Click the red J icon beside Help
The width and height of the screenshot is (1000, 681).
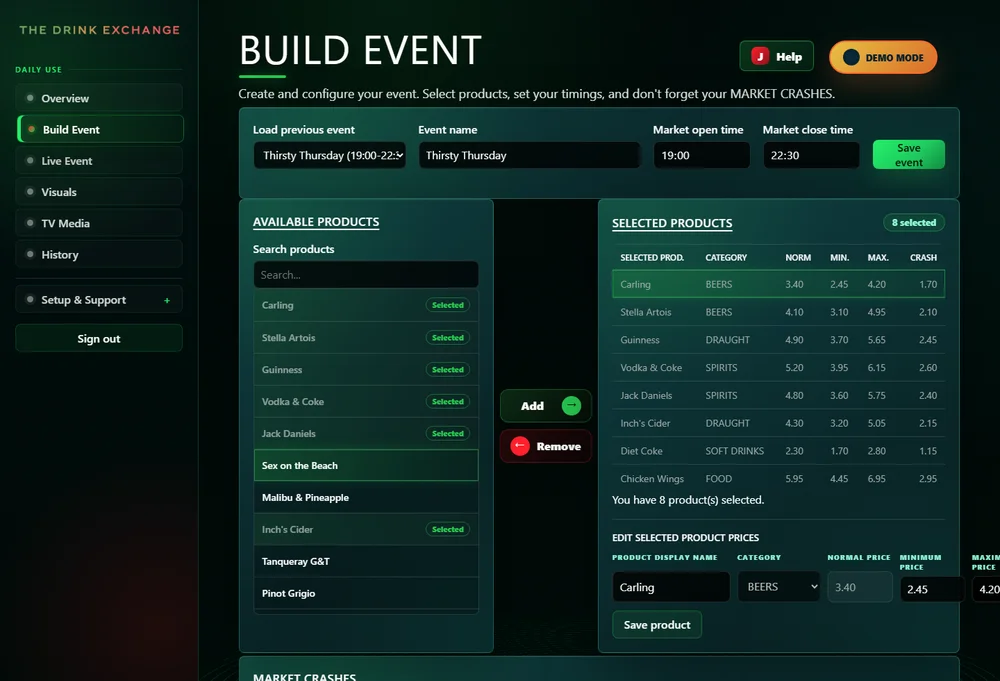coord(760,56)
